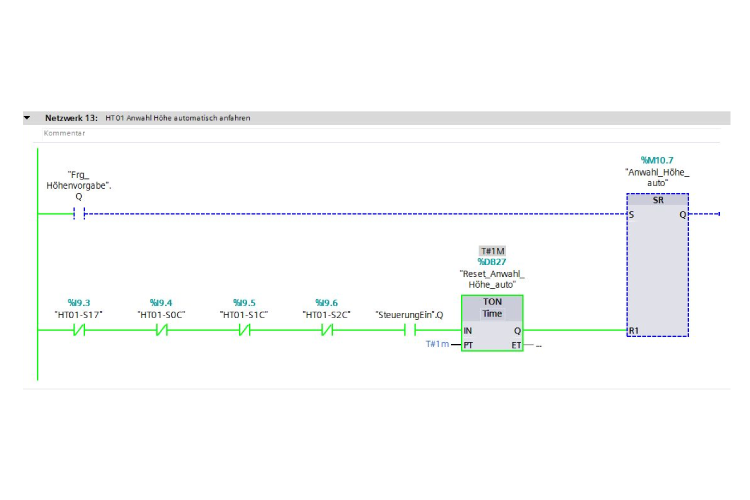Click the T#1M monitored value above the timer
The height and width of the screenshot is (500, 750).
[492, 251]
